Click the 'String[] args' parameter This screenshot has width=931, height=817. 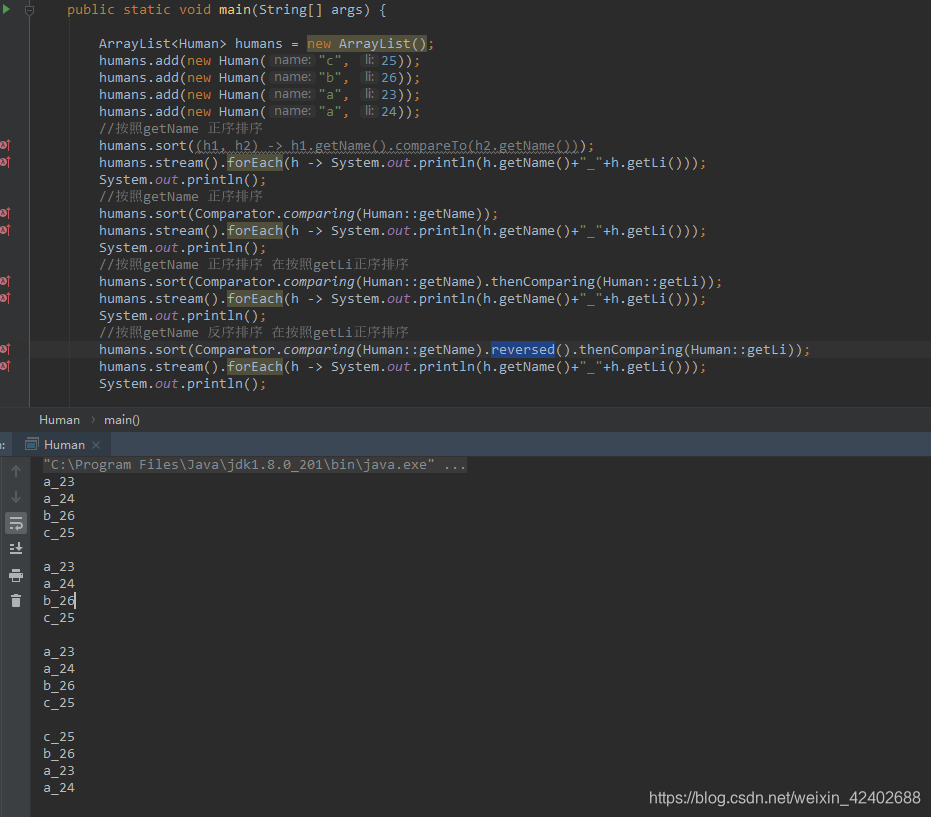point(310,10)
